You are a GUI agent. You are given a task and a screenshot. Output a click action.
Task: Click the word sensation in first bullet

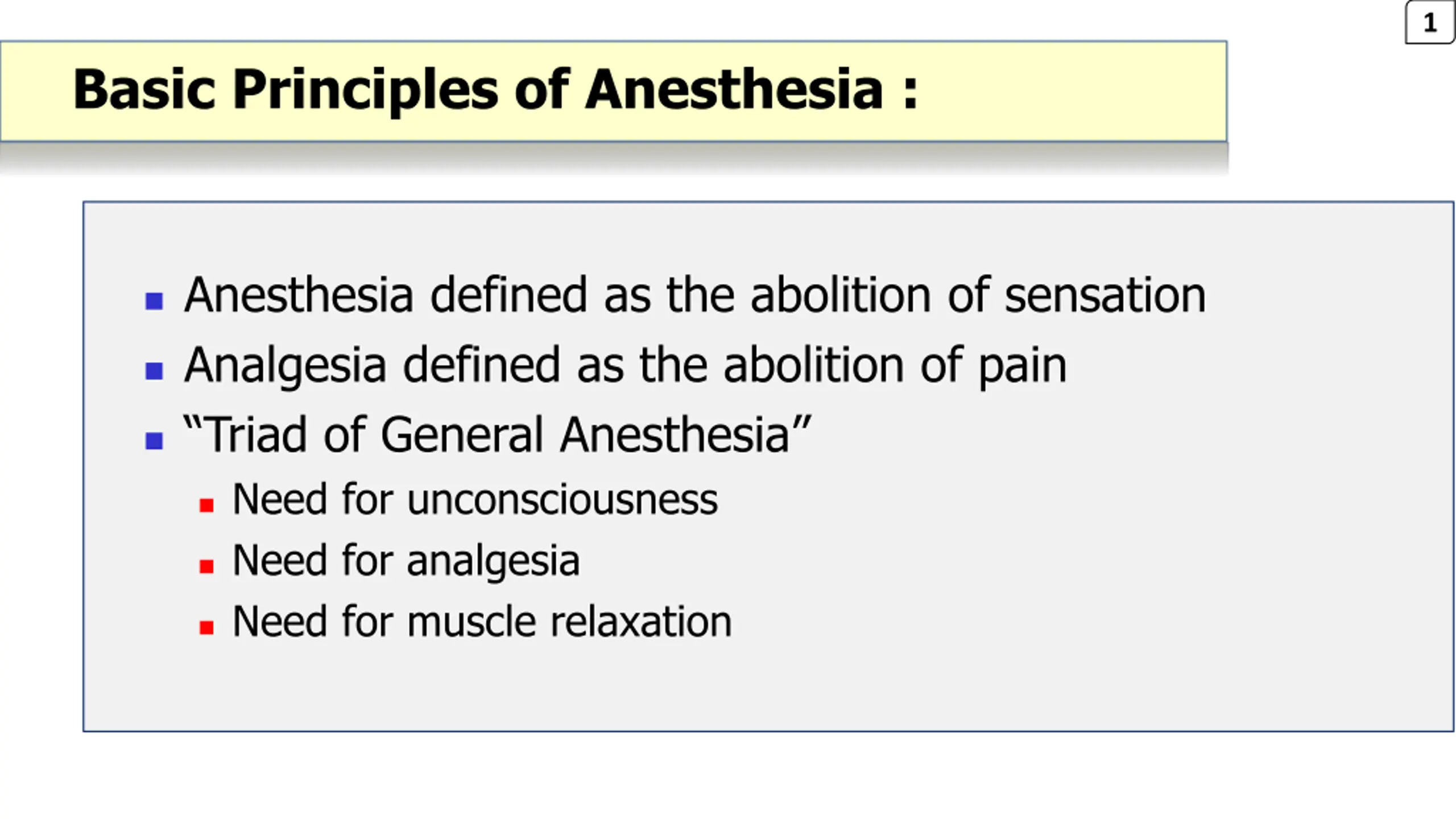pos(1105,295)
